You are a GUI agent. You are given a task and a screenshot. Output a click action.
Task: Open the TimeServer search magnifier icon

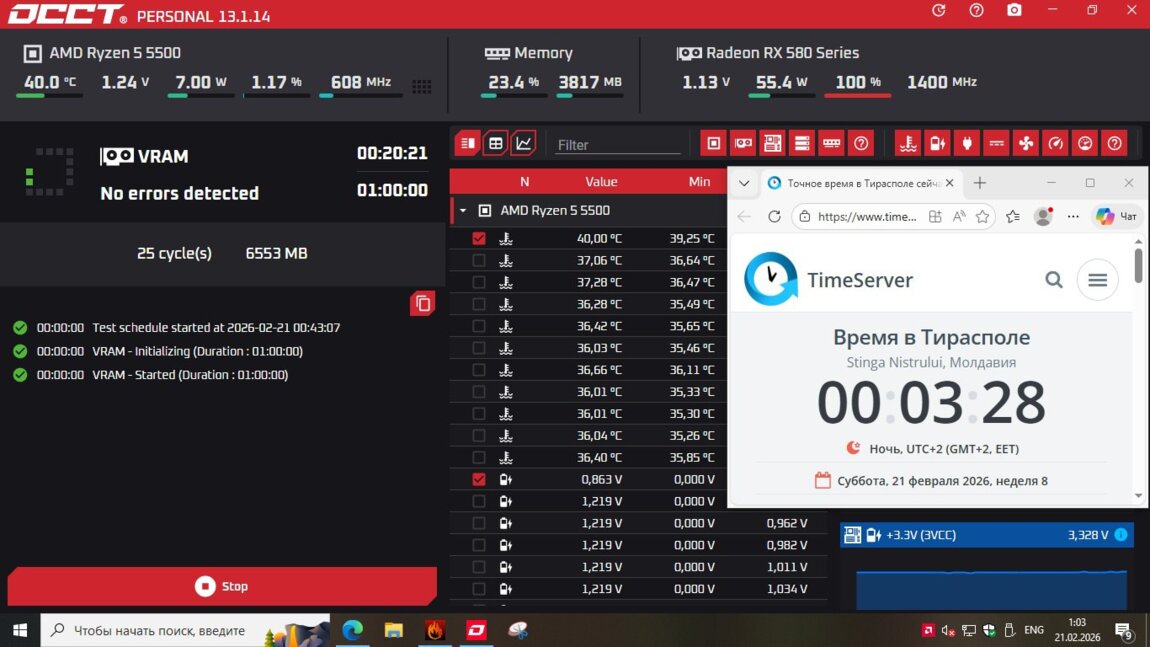pos(1054,280)
